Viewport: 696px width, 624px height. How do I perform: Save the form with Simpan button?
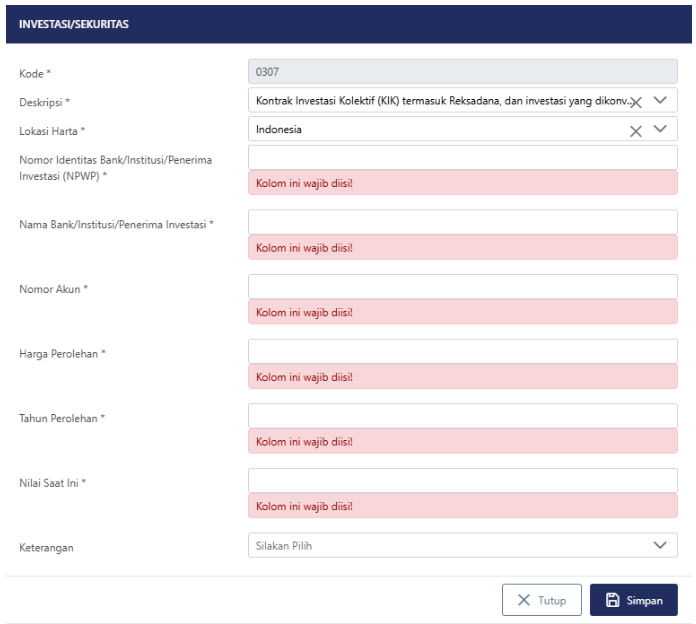633,601
